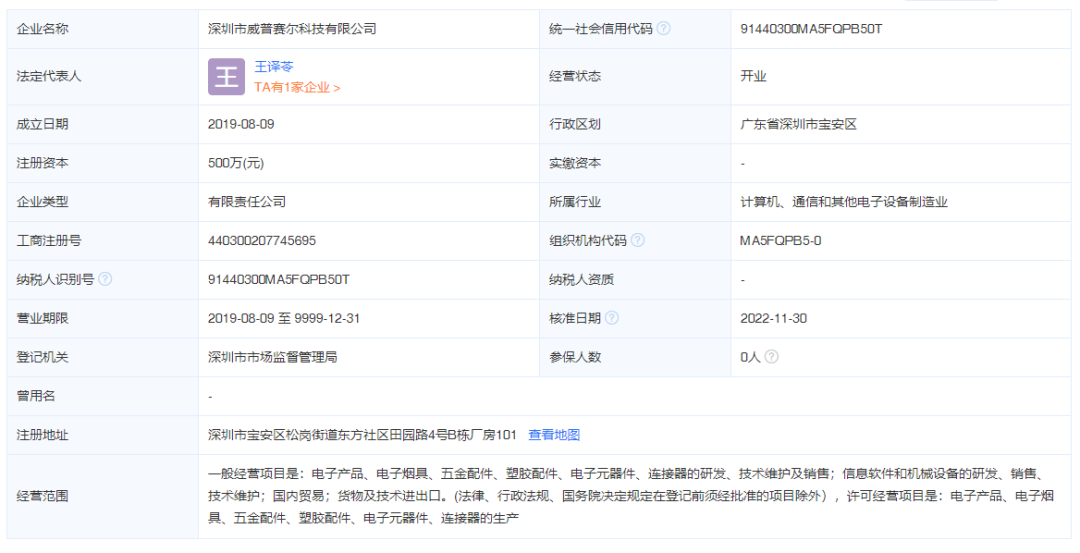Click the 参保人数 label text
Viewport: 1080px width, 553px height.
tap(575, 357)
